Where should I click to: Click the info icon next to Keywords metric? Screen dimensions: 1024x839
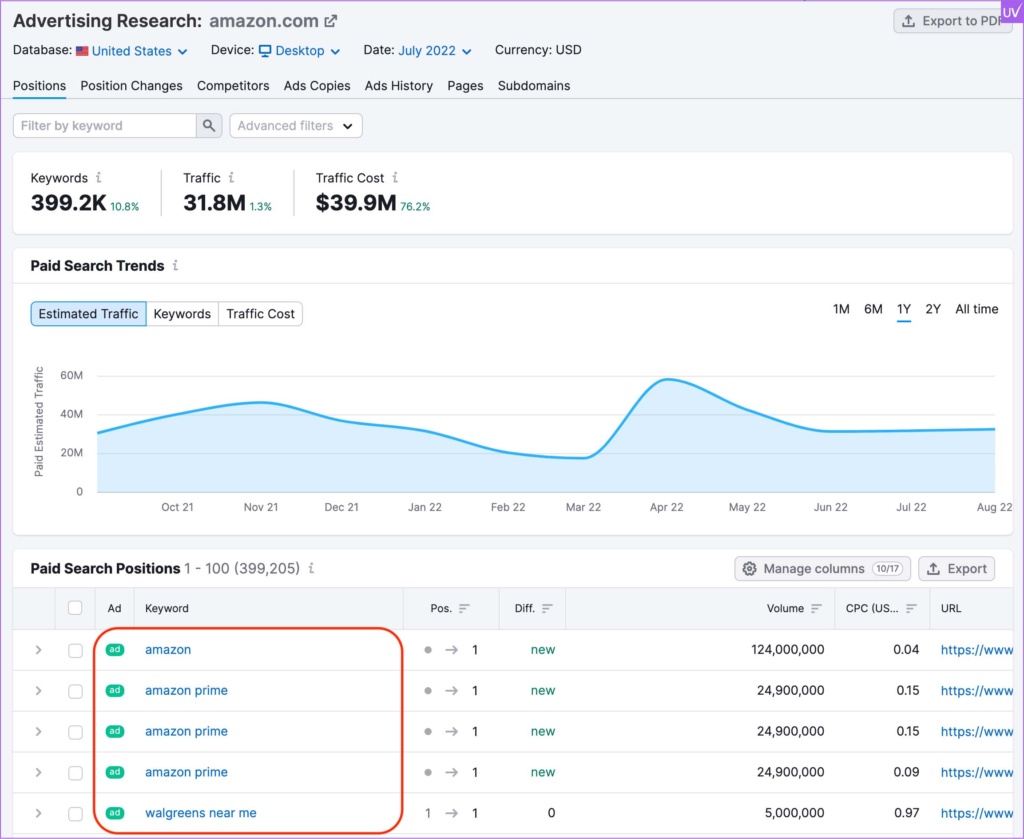99,178
